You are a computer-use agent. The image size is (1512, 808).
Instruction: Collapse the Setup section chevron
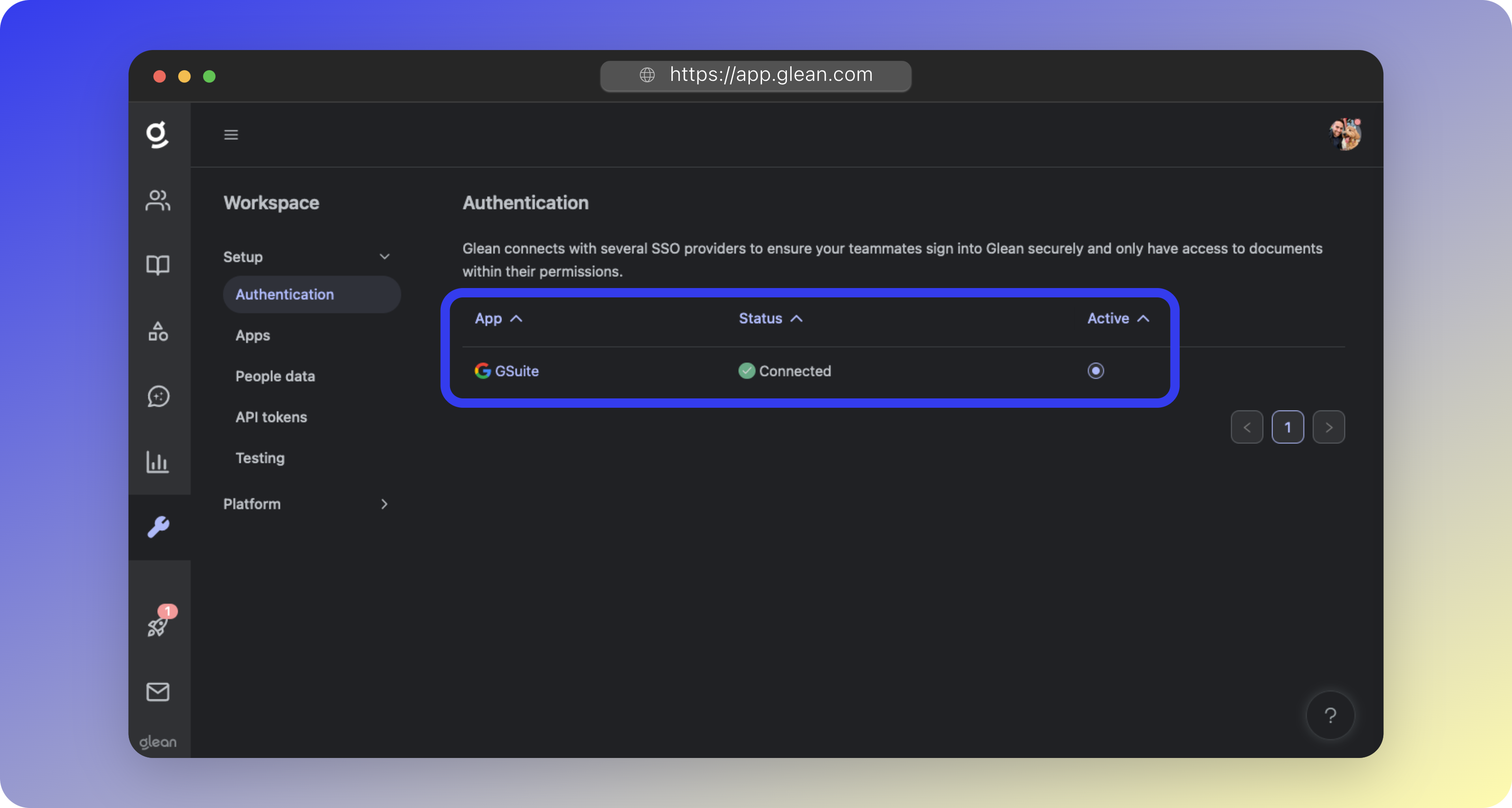point(384,257)
